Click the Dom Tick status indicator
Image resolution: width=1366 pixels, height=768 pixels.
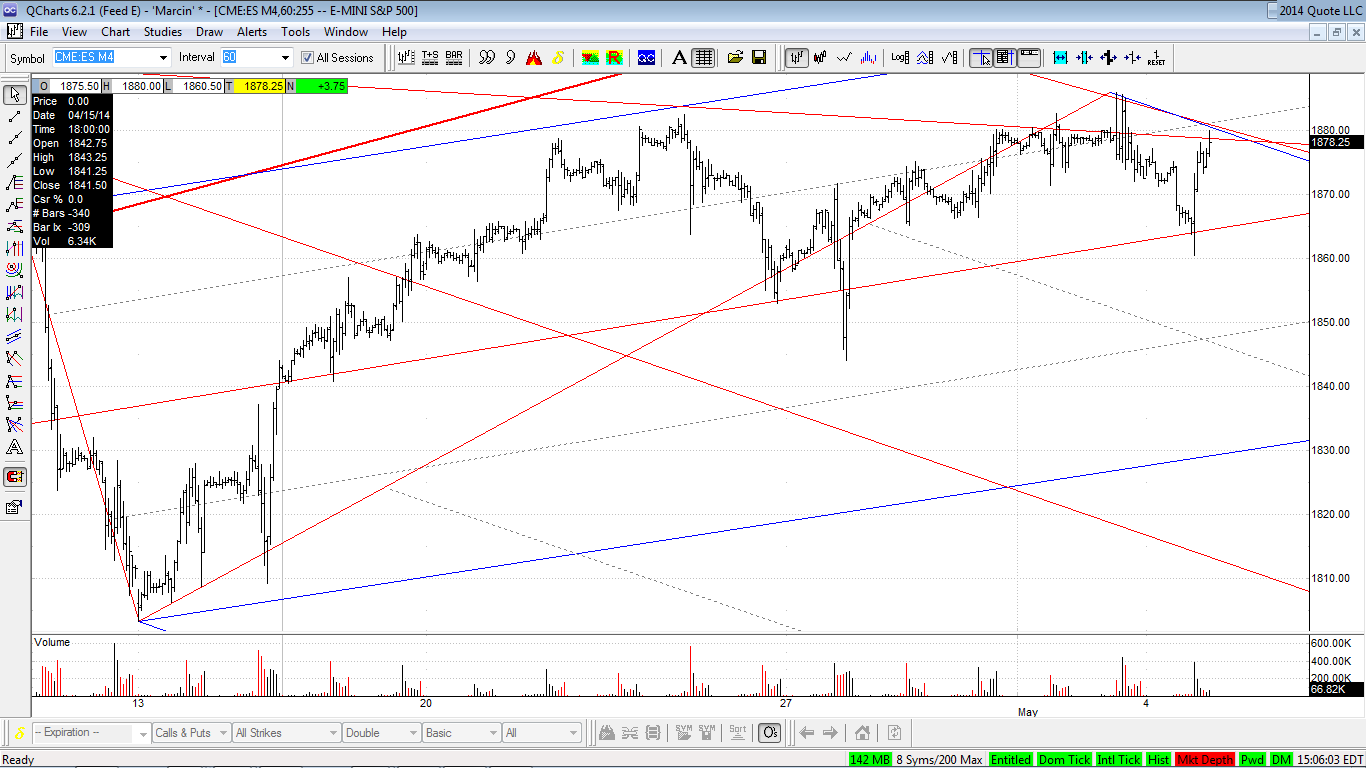[1064, 760]
